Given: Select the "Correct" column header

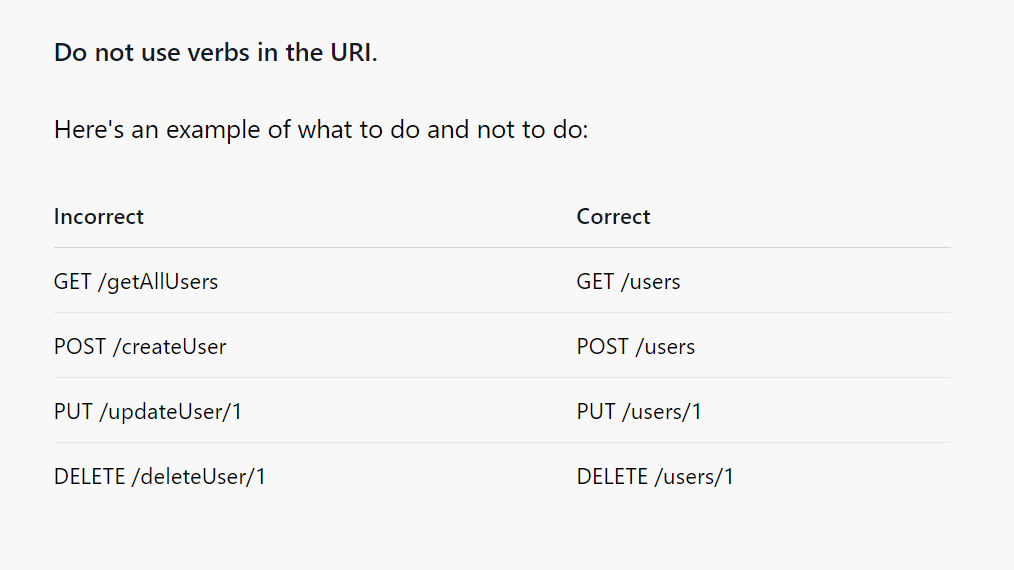Looking at the screenshot, I should [x=613, y=217].
